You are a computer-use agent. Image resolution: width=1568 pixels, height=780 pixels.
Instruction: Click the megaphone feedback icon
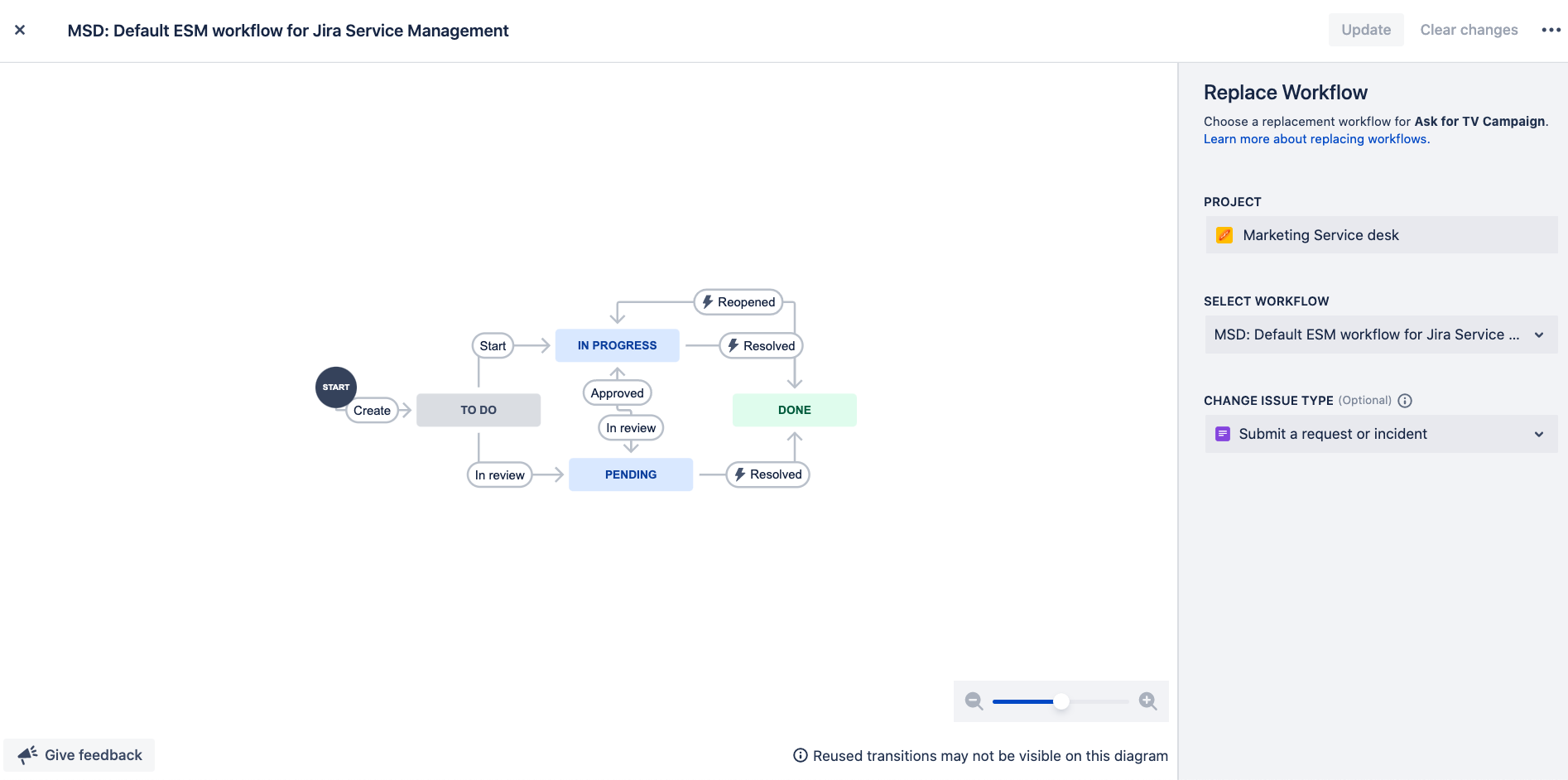coord(27,754)
